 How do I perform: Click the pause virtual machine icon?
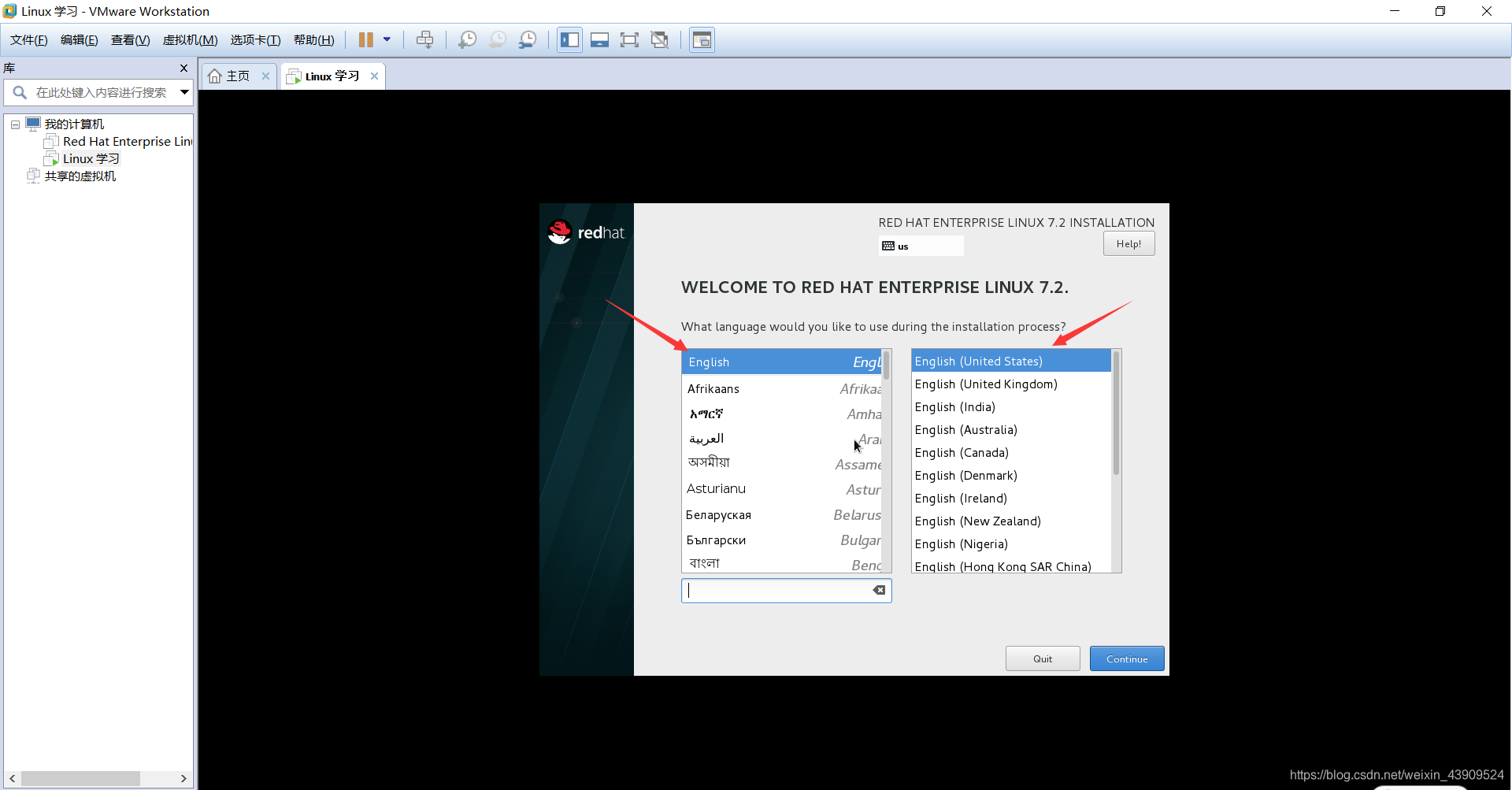[x=366, y=40]
